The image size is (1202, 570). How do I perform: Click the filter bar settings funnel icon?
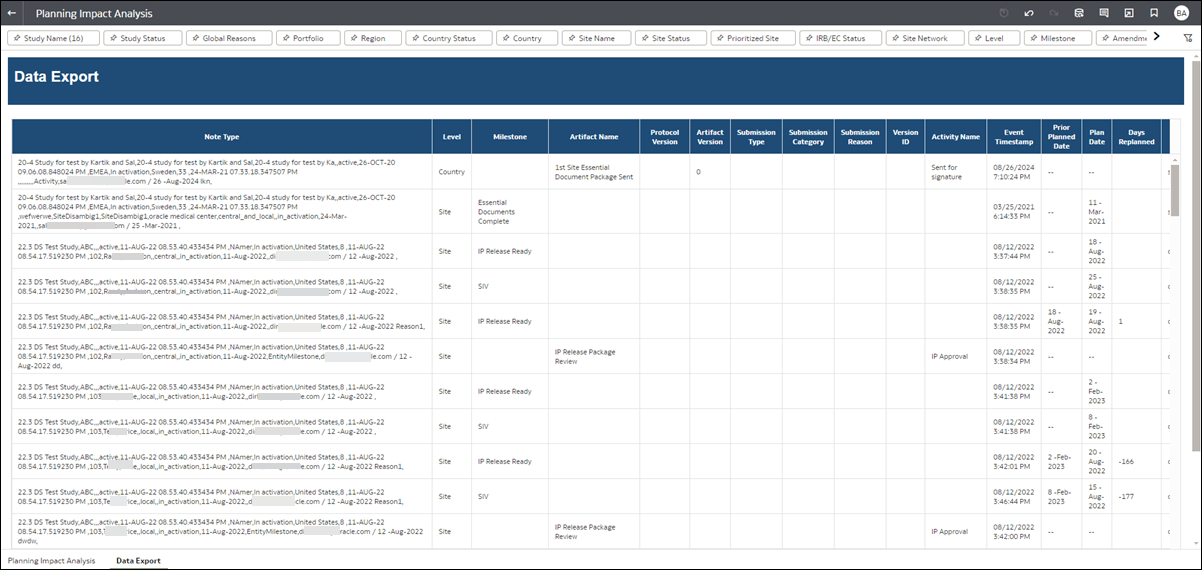tap(1187, 38)
